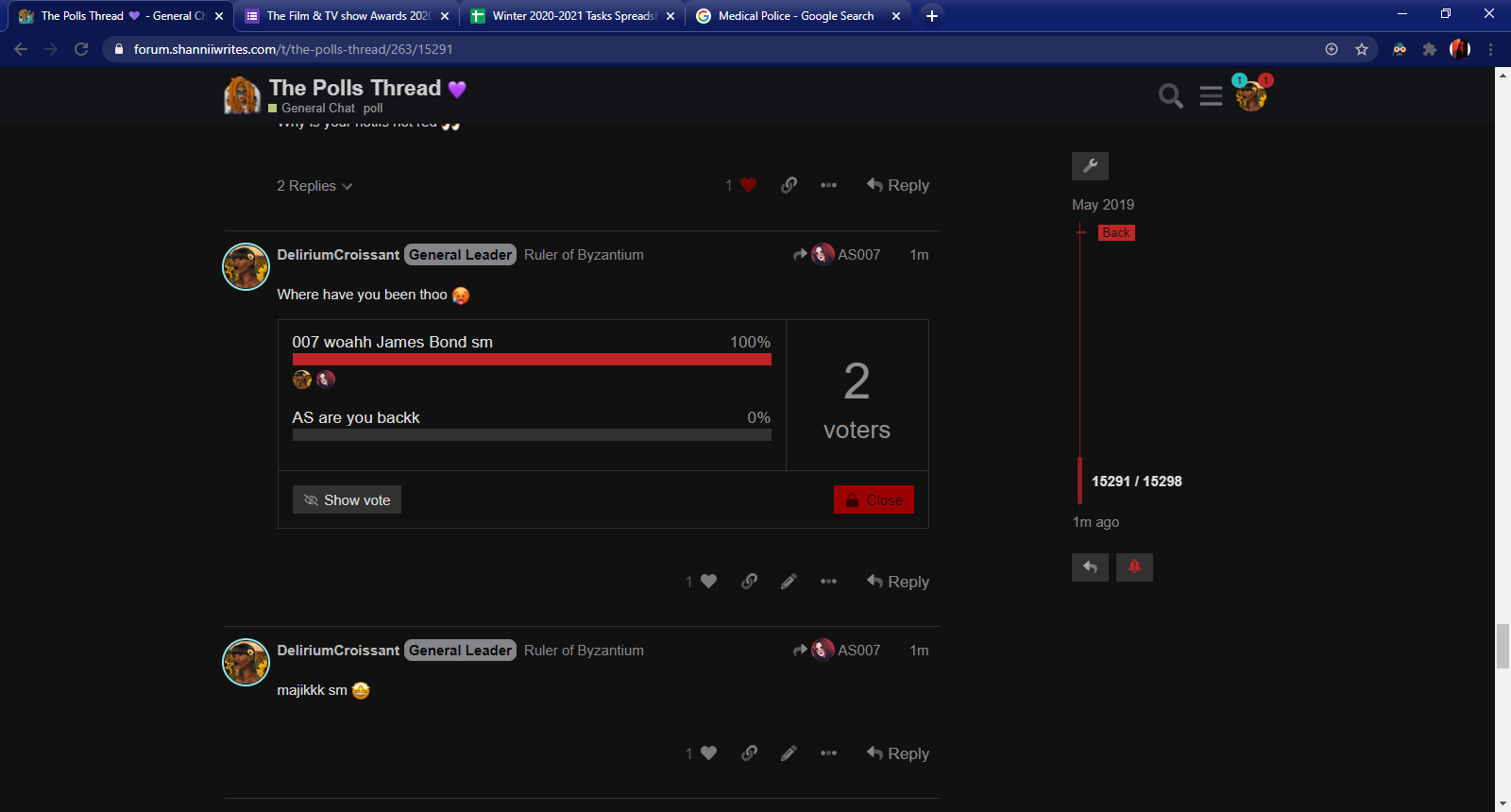Screen dimensions: 1511x812
Task: Open the forum search magnifier icon
Action: coord(1170,95)
